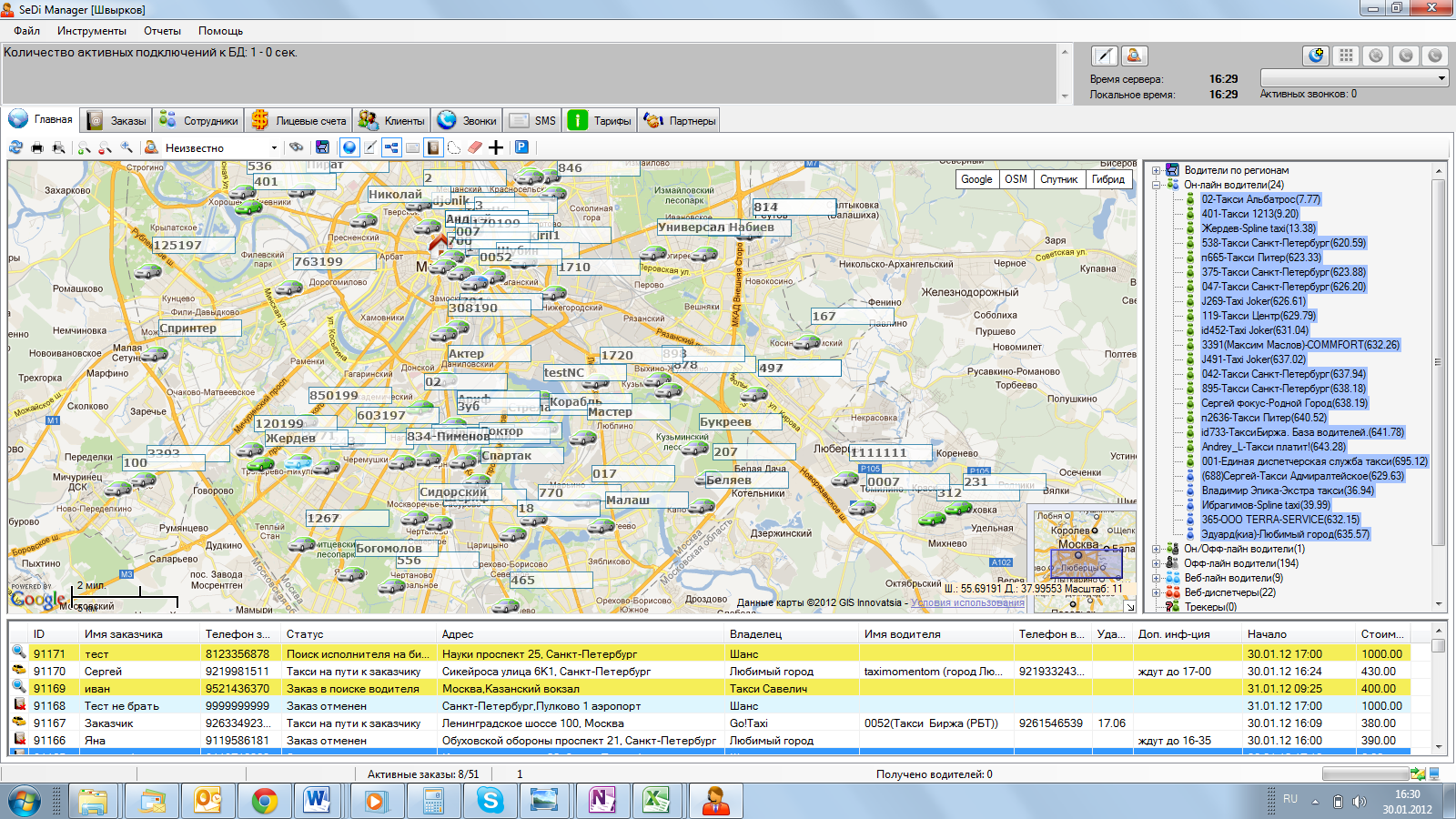Viewport: 1456px width, 819px height.
Task: Select driver 02-Такси Альбатрос(7.77) in tree
Action: [x=1260, y=199]
